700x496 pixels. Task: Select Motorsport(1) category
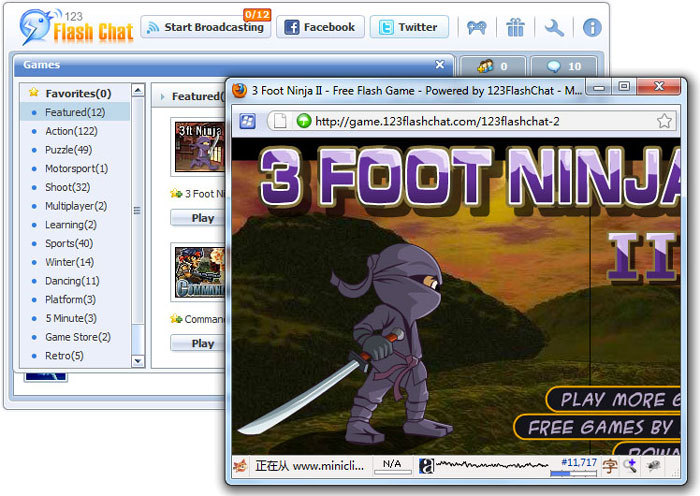[x=75, y=168]
